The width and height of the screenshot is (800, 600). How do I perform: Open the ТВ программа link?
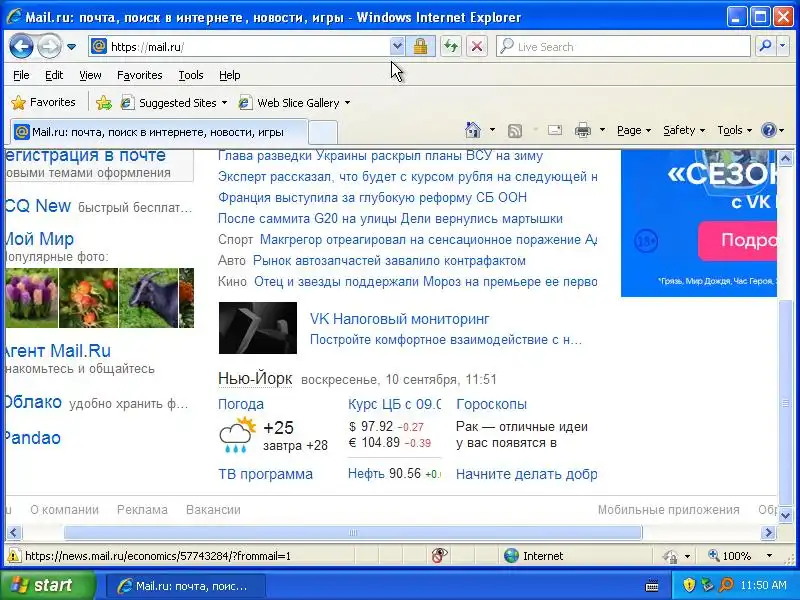[x=265, y=474]
